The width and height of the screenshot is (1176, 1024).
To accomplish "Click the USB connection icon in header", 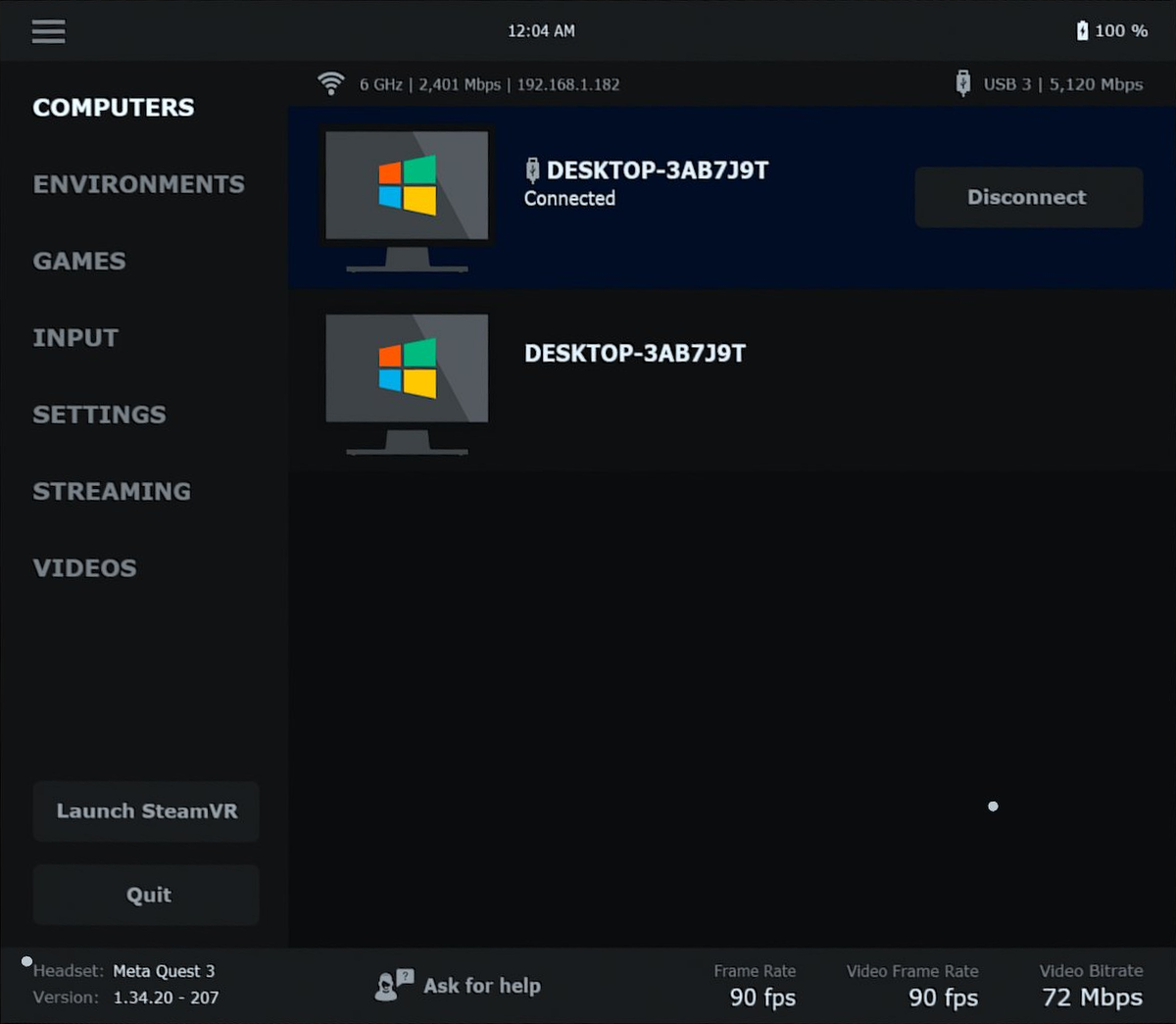I will tap(963, 83).
